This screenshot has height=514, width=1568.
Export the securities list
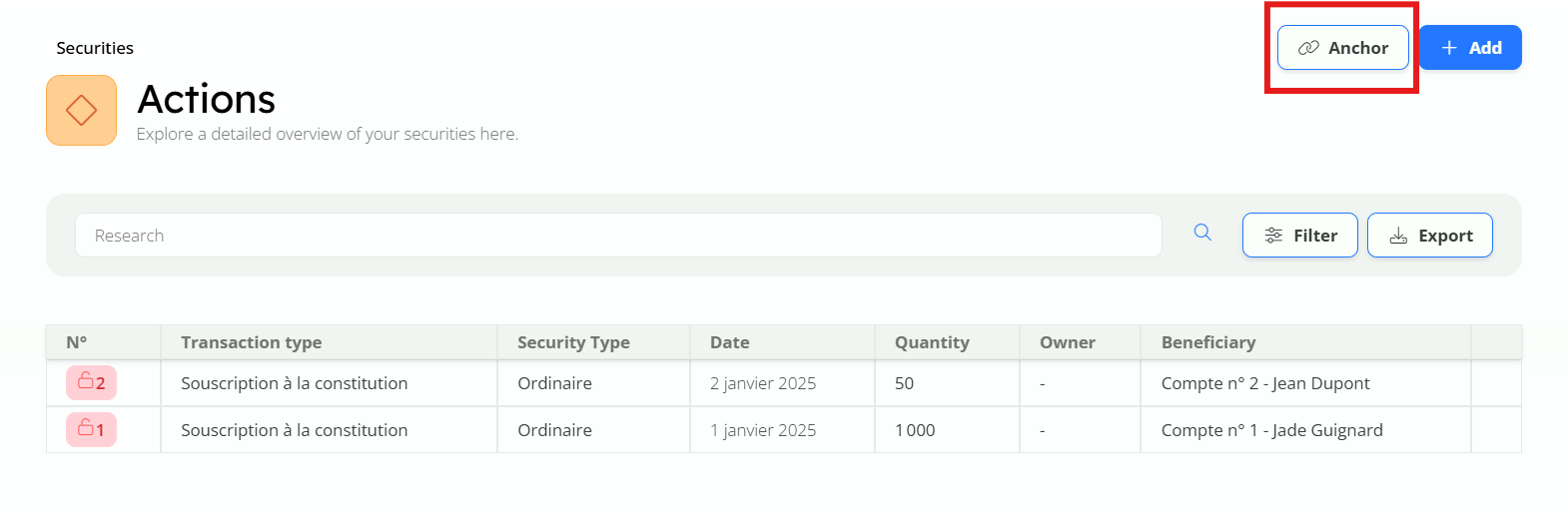(x=1429, y=236)
